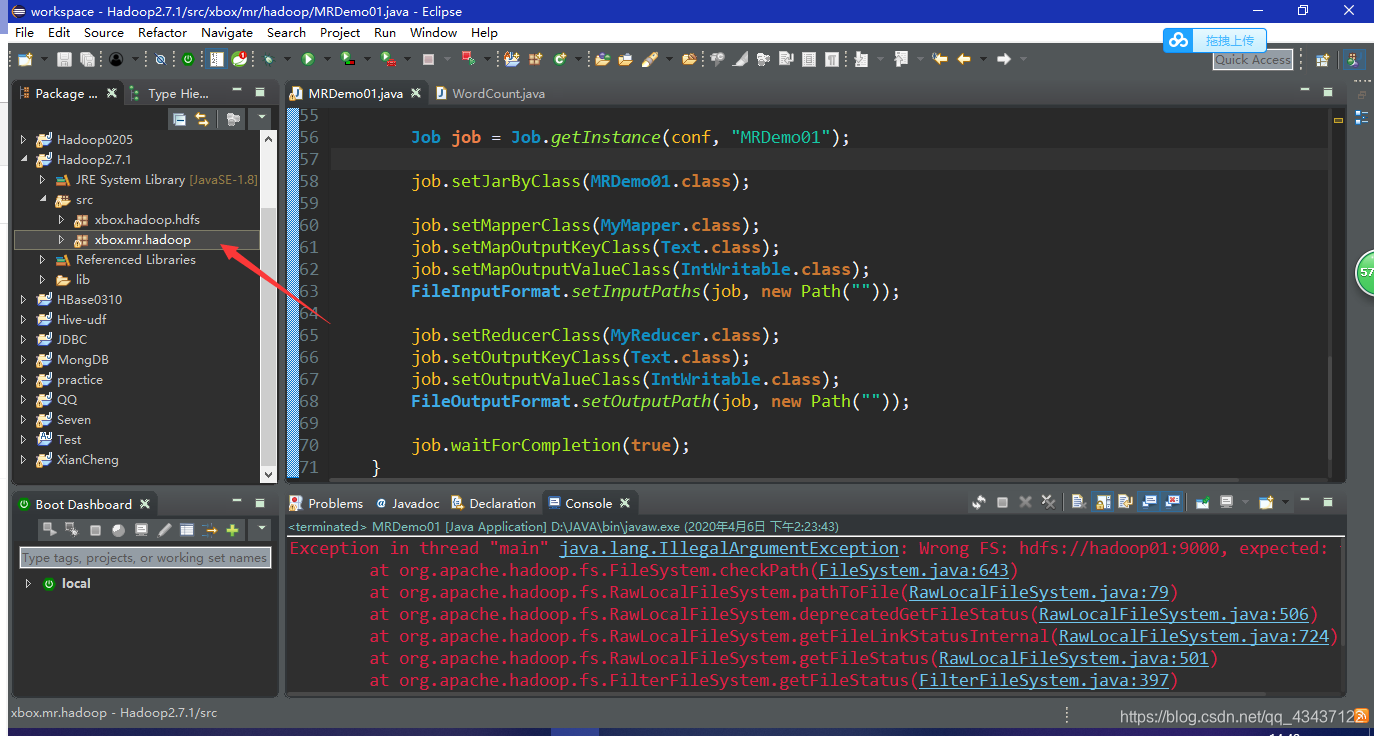Click the Boot Dashboard filter tags field
The height and width of the screenshot is (736, 1374).
(145, 558)
